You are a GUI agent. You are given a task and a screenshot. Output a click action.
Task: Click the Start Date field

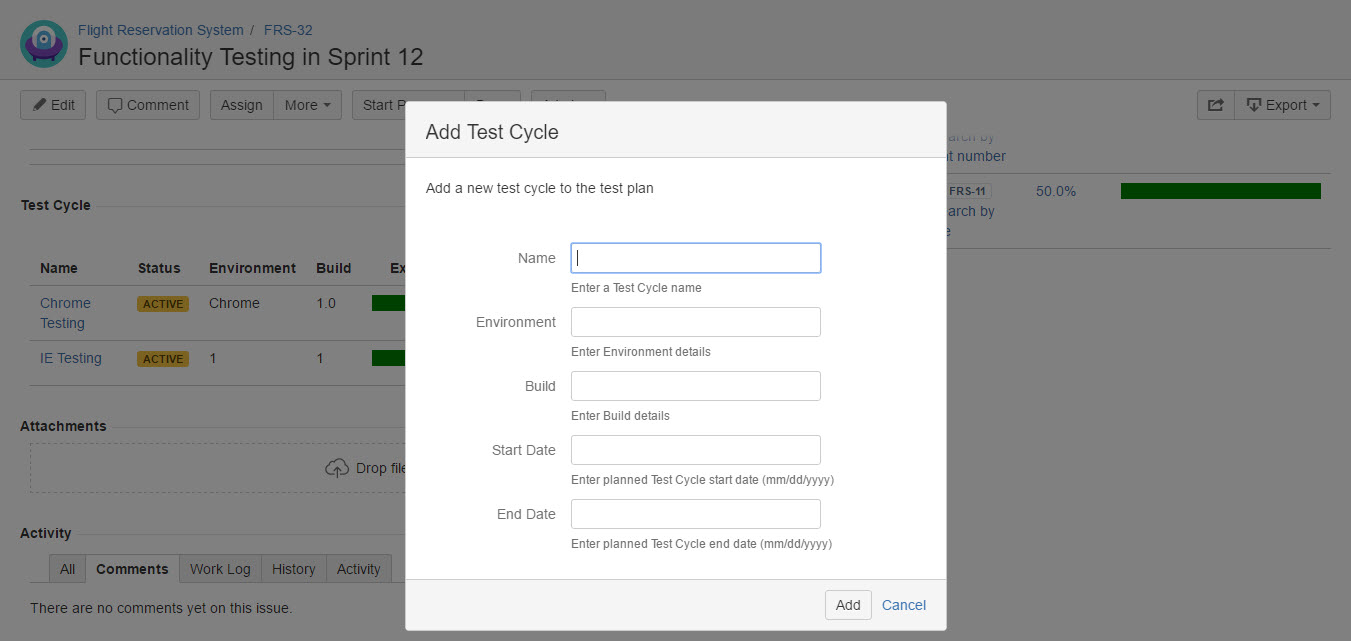click(x=695, y=450)
